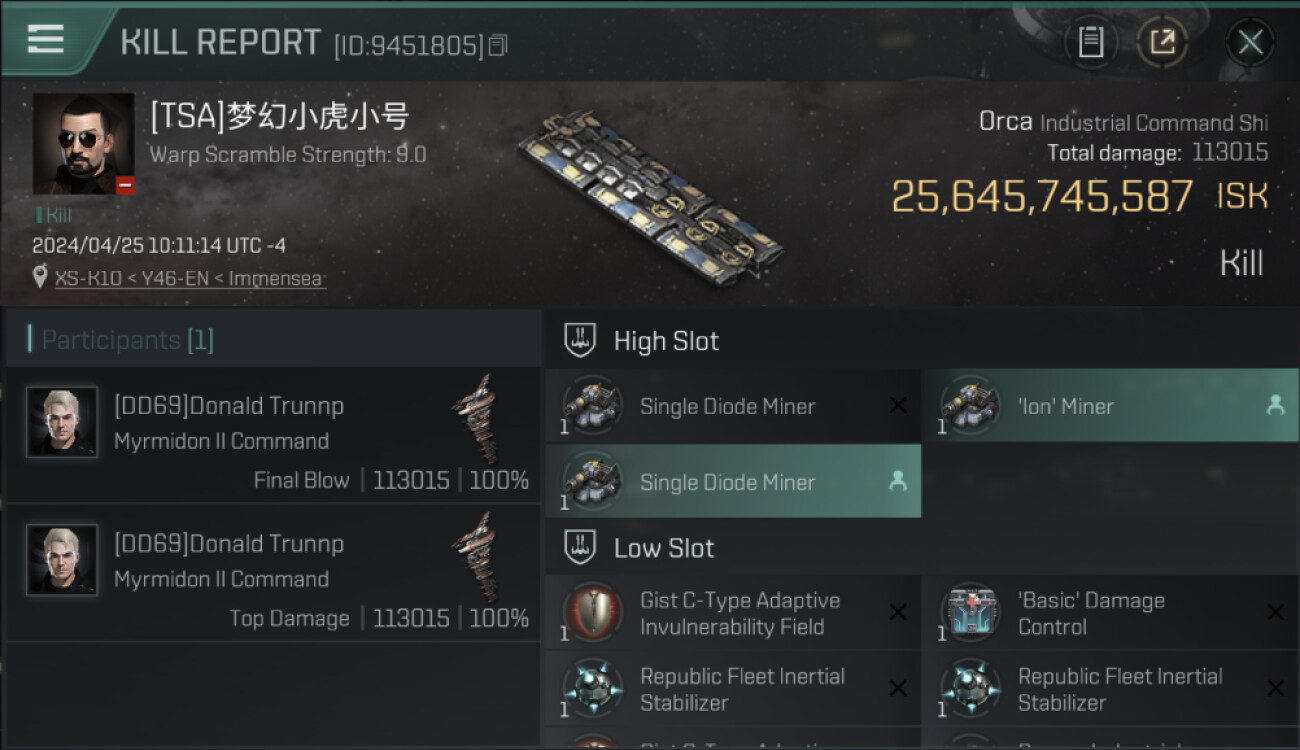Open the hamburger menu
Screen dimensions: 1300x750
click(46, 39)
